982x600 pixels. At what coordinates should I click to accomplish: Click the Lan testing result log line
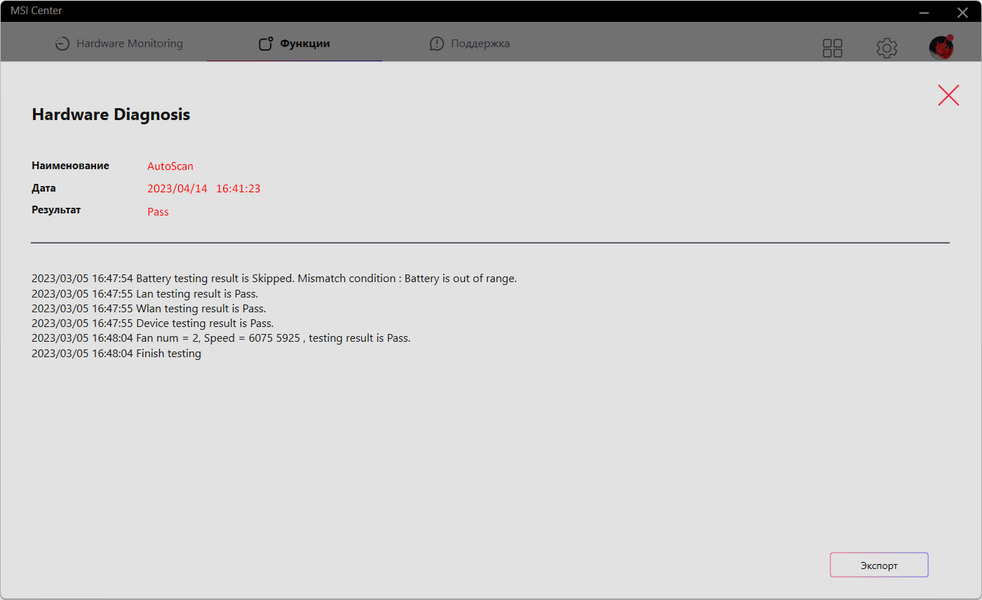pos(145,294)
